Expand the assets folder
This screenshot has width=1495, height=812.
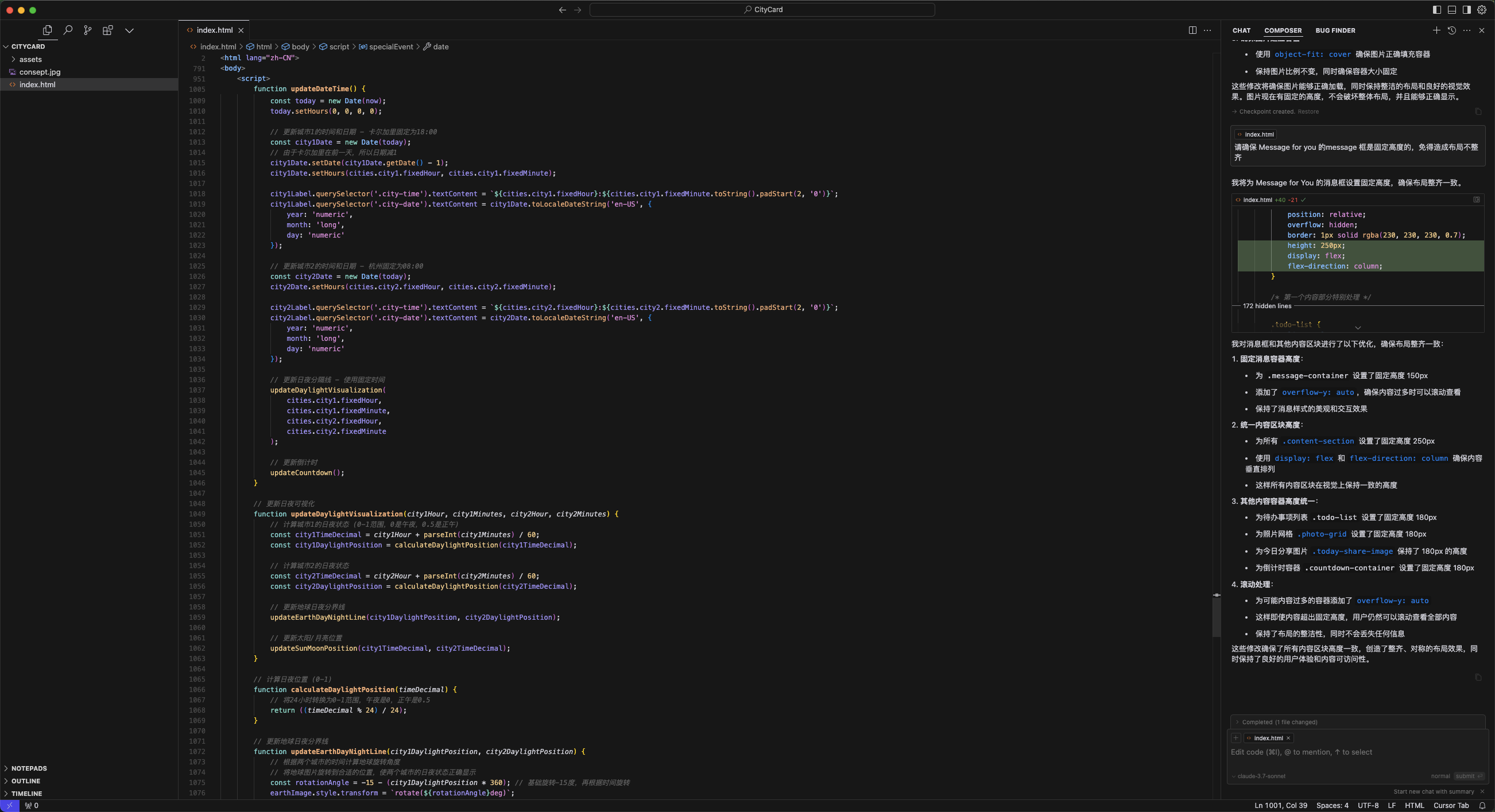pos(30,59)
